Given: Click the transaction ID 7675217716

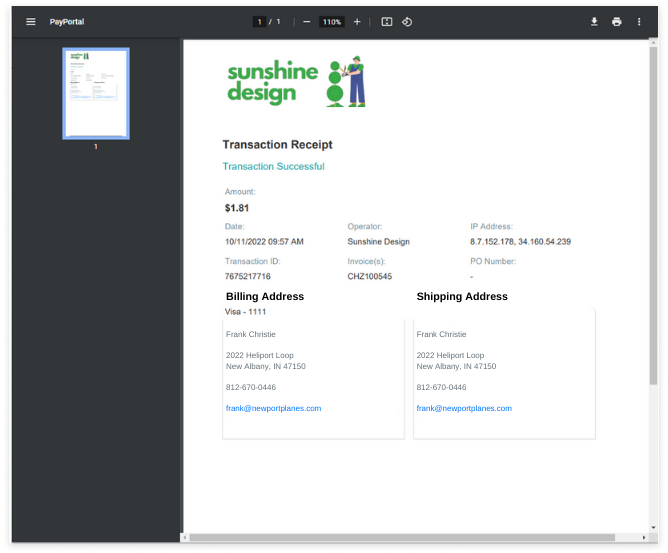Looking at the screenshot, I should pyautogui.click(x=248, y=276).
